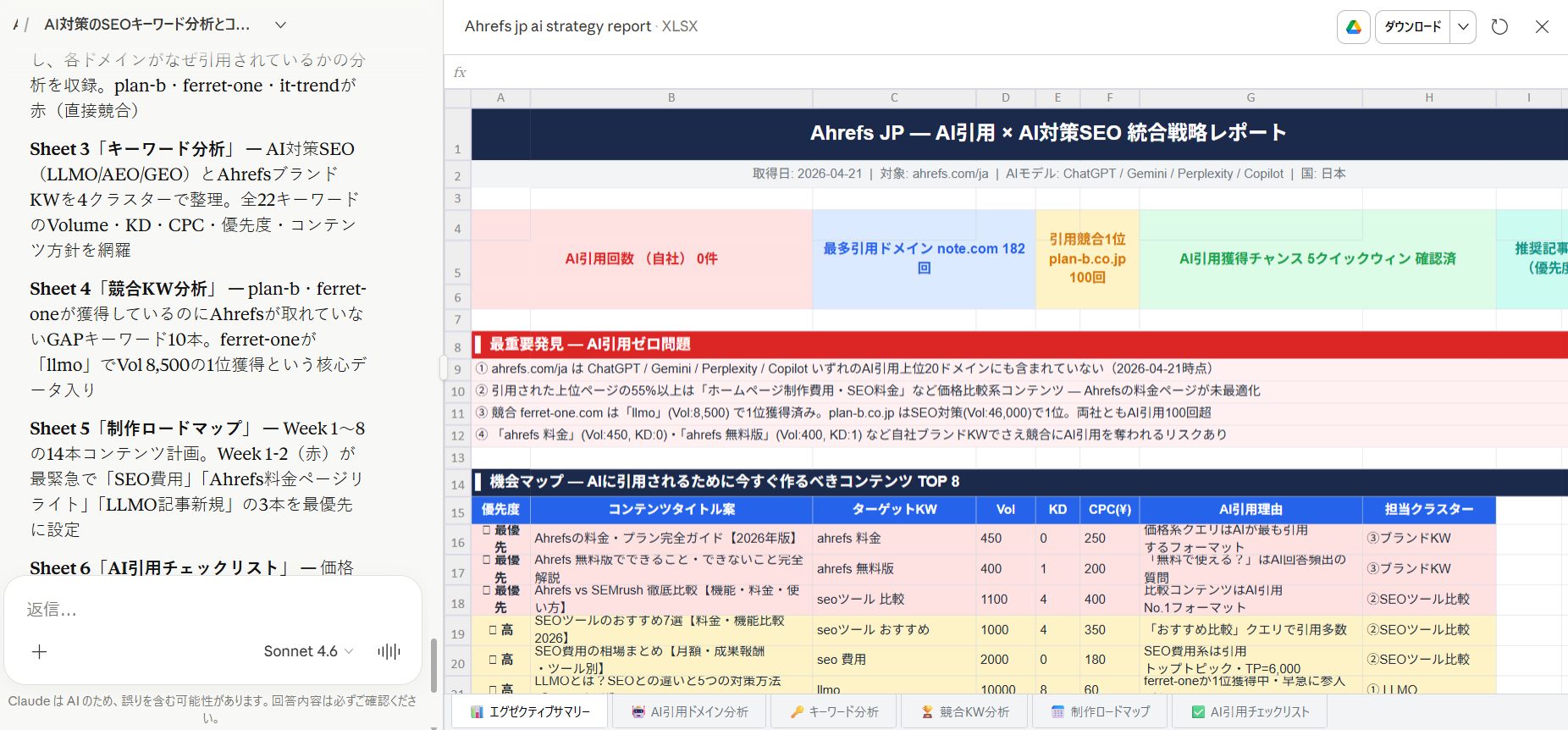
Task: Select column A header
Action: (501, 98)
